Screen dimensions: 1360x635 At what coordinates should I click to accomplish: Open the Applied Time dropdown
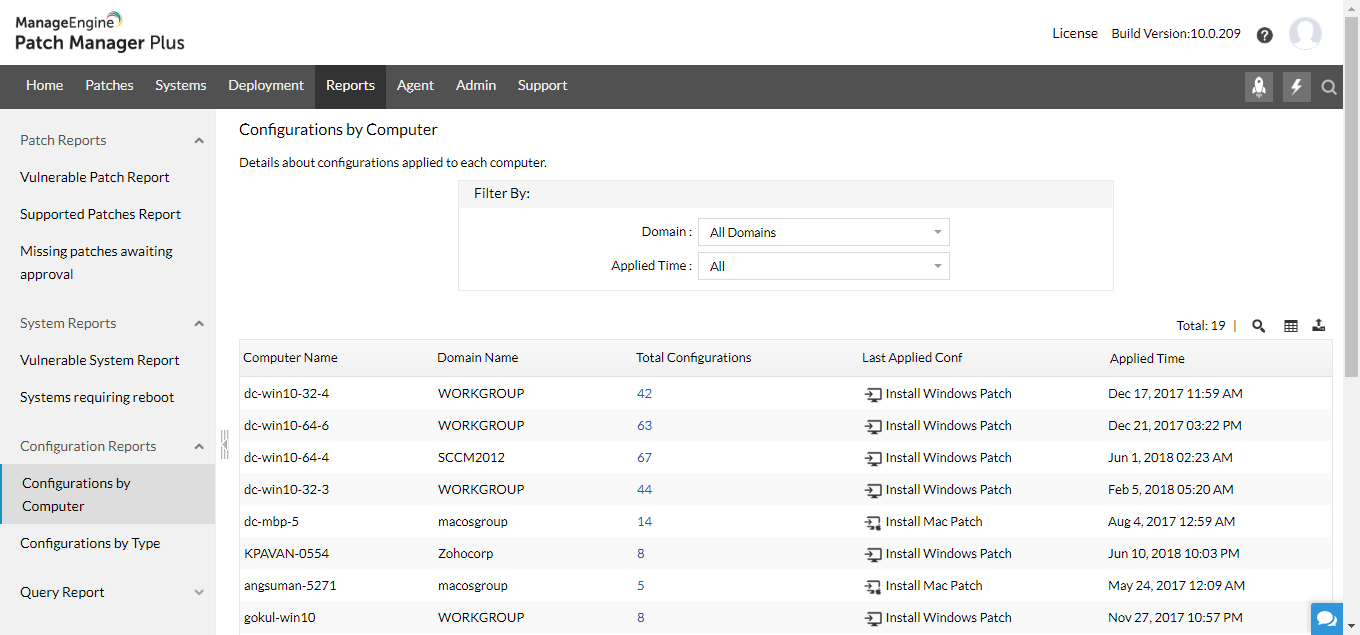[823, 266]
